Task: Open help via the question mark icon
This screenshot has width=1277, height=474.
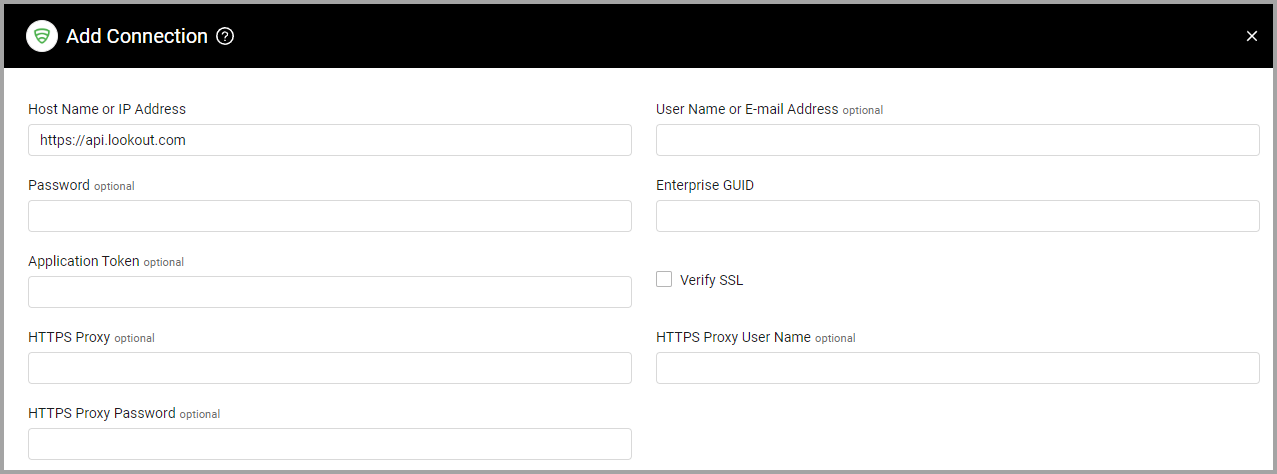Action: [x=225, y=37]
